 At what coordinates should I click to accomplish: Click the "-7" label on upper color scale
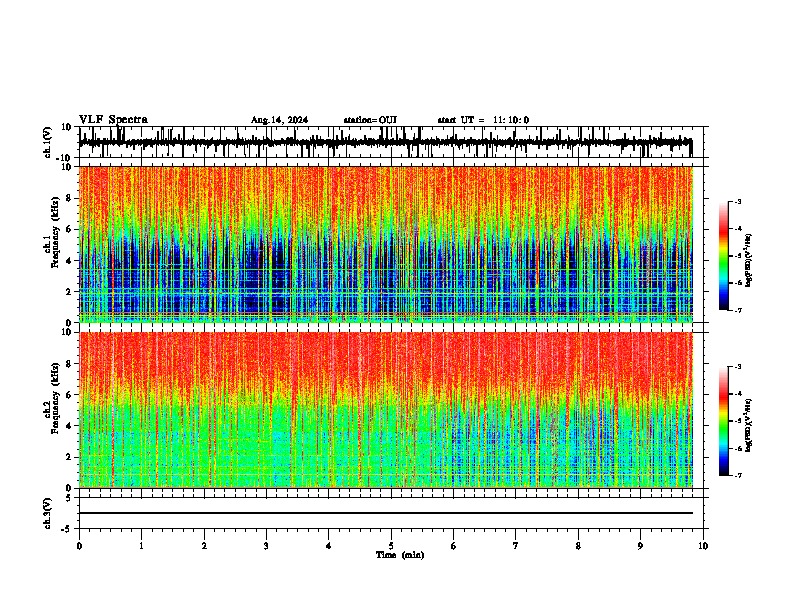tap(737, 310)
